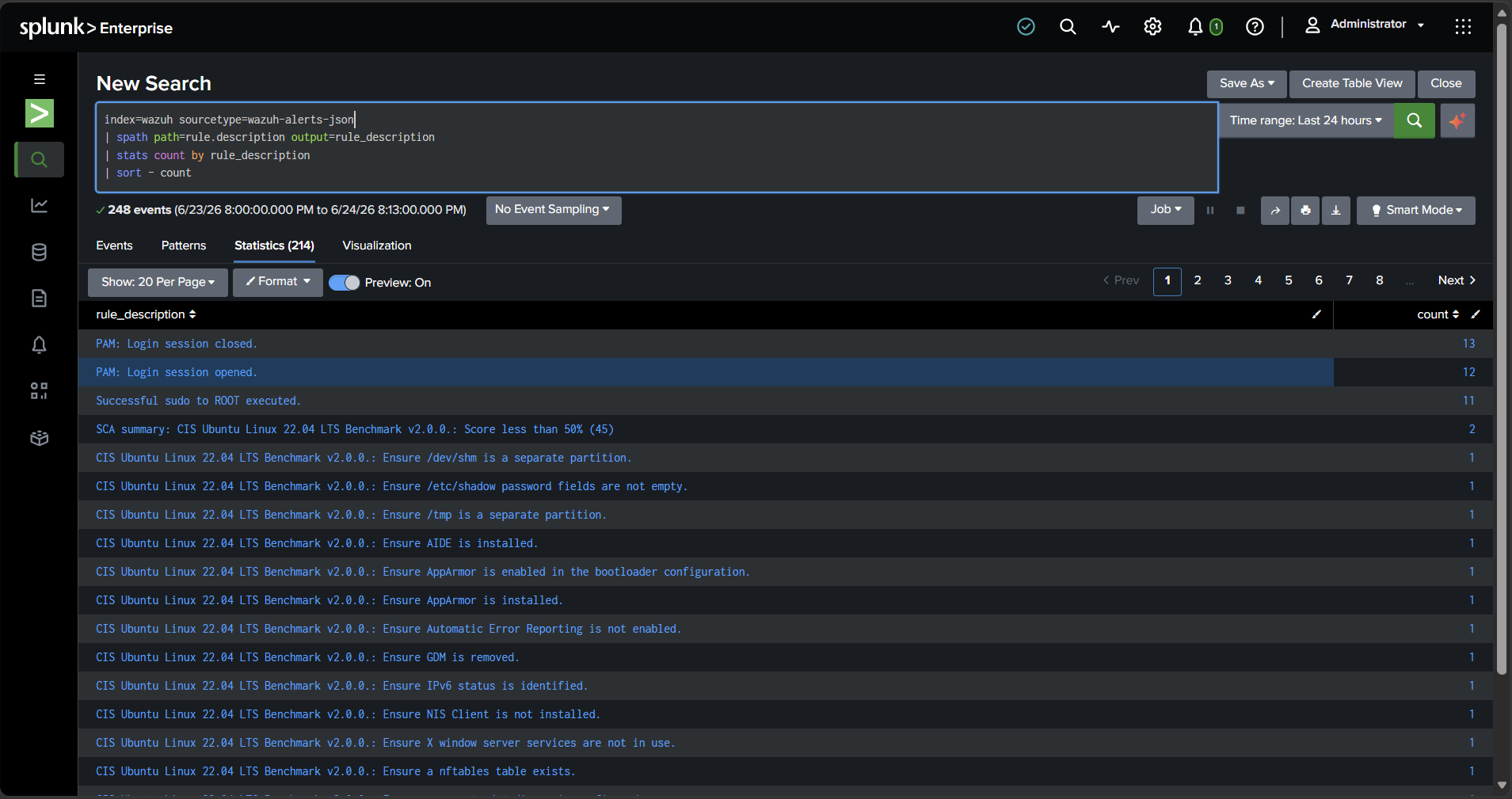Go to the Next results page
Viewport: 1512px width, 799px height.
[x=1457, y=280]
